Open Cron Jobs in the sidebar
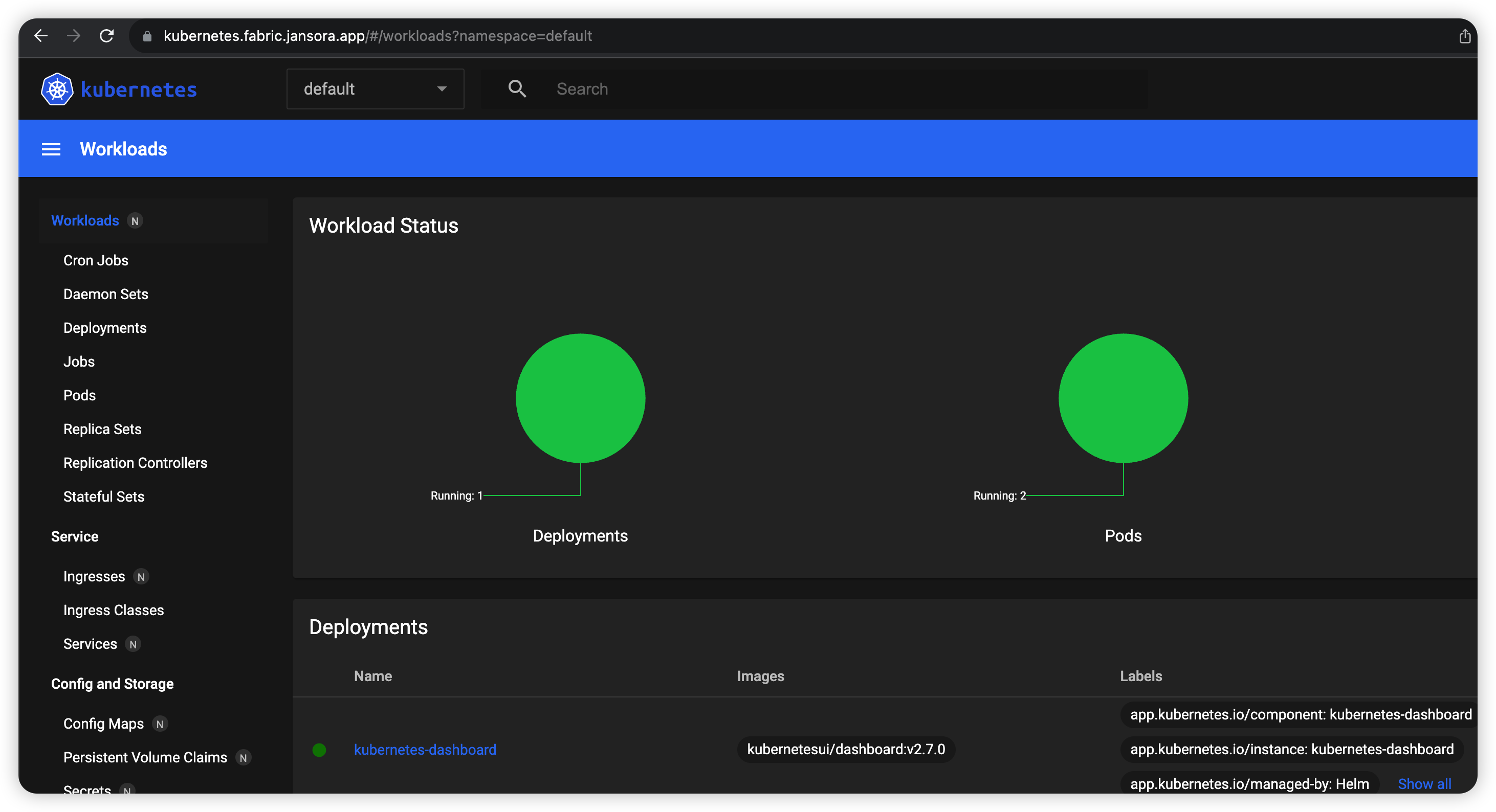The image size is (1496, 812). click(96, 261)
